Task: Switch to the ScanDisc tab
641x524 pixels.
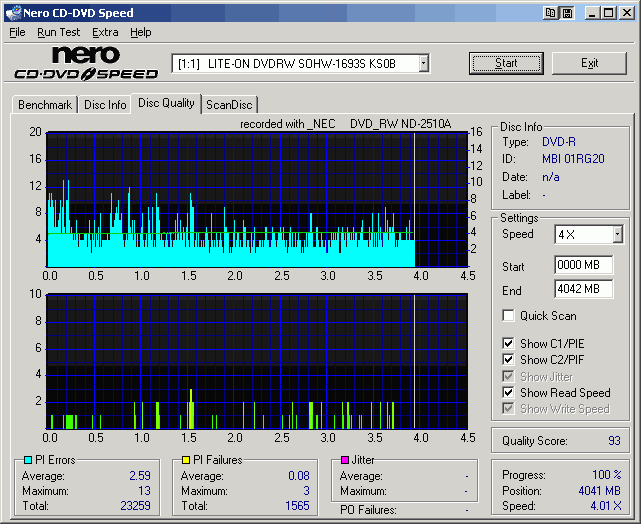Action: click(229, 105)
